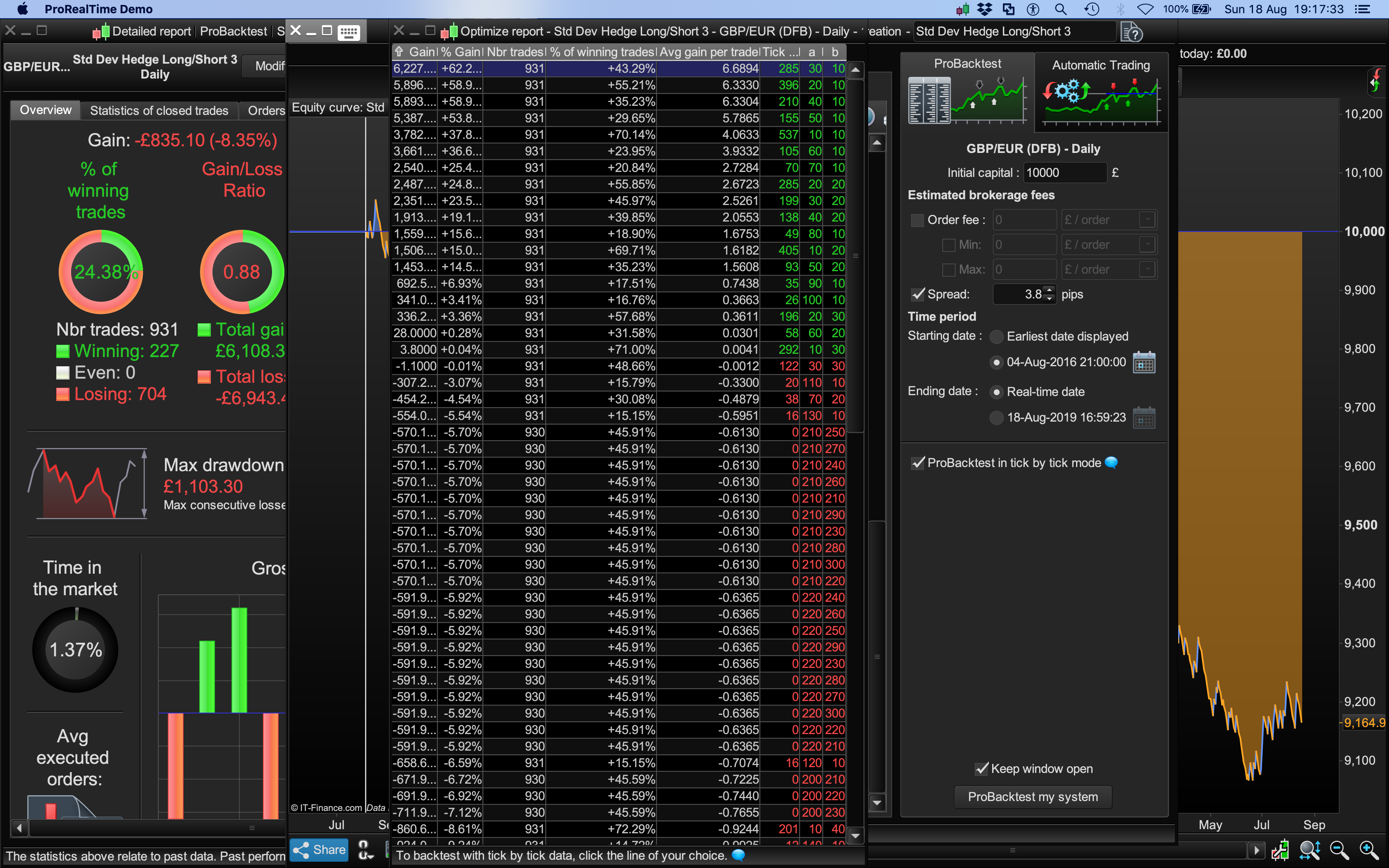Click the zoom out magnifier icon
The image size is (1389, 868).
pos(1339,850)
